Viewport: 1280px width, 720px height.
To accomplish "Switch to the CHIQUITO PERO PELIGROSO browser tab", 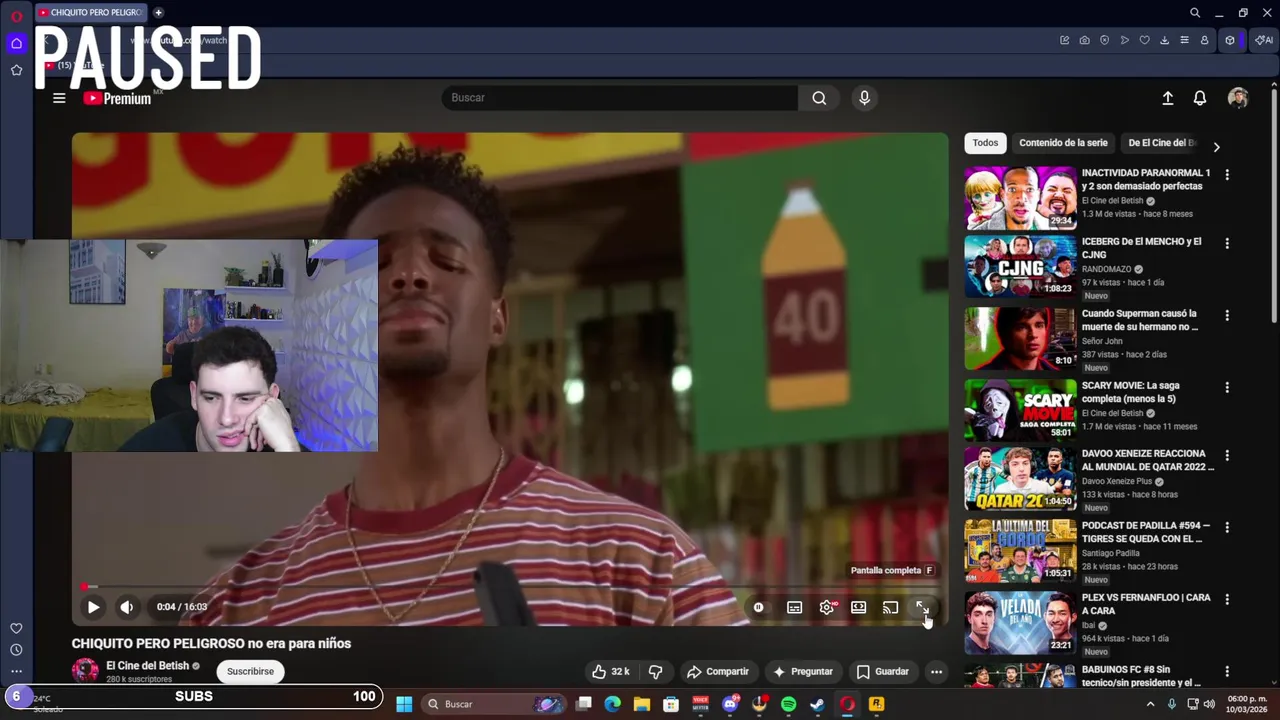I will (91, 13).
